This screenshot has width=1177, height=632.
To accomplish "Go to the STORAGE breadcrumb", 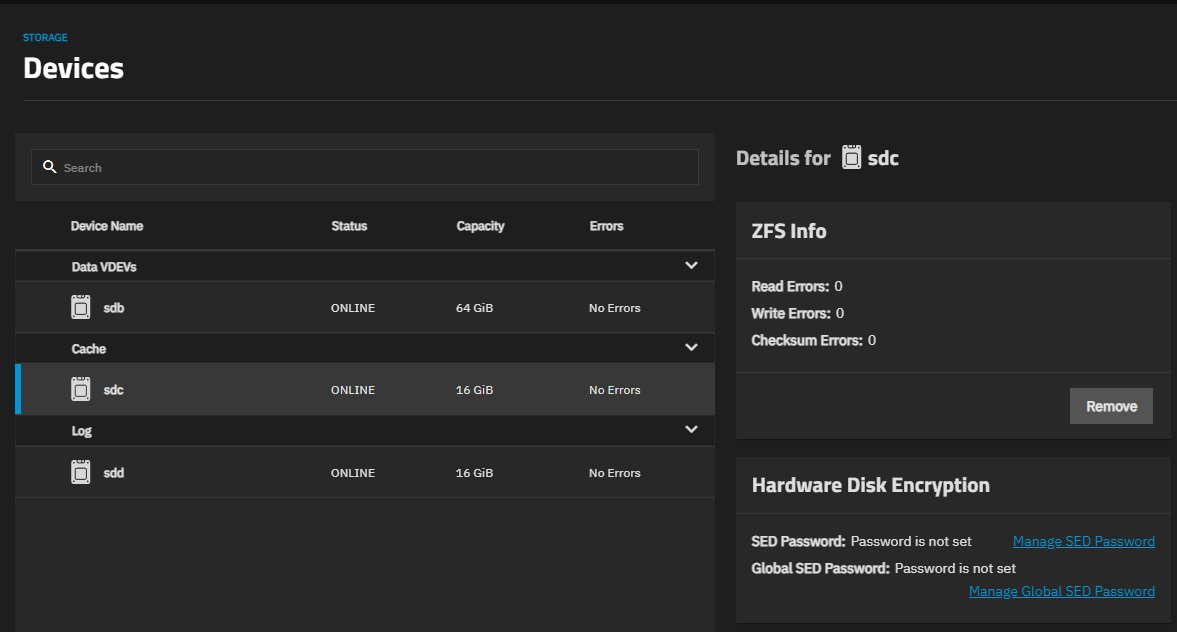I will click(x=45, y=38).
